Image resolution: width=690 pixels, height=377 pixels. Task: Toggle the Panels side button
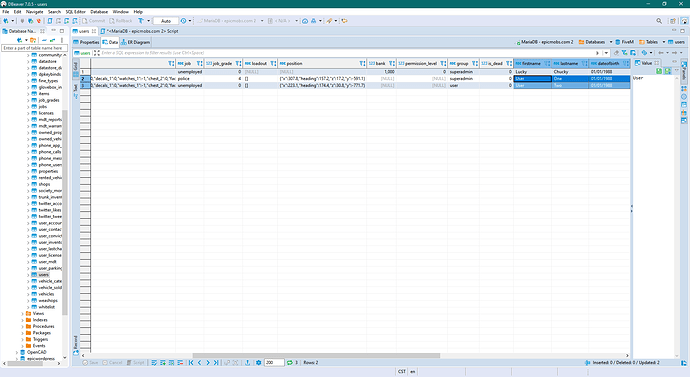click(x=684, y=70)
